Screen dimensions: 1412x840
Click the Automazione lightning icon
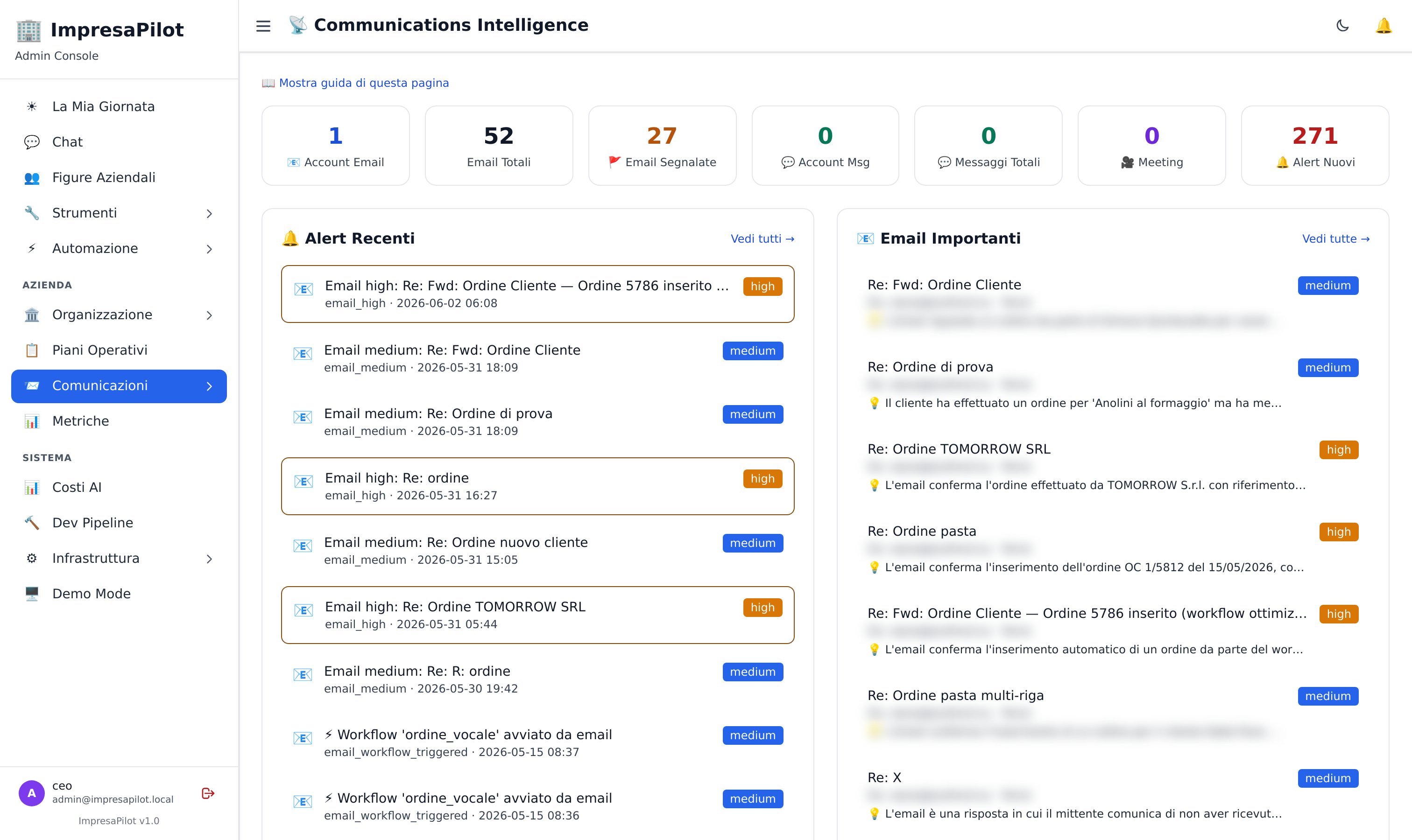(x=32, y=248)
